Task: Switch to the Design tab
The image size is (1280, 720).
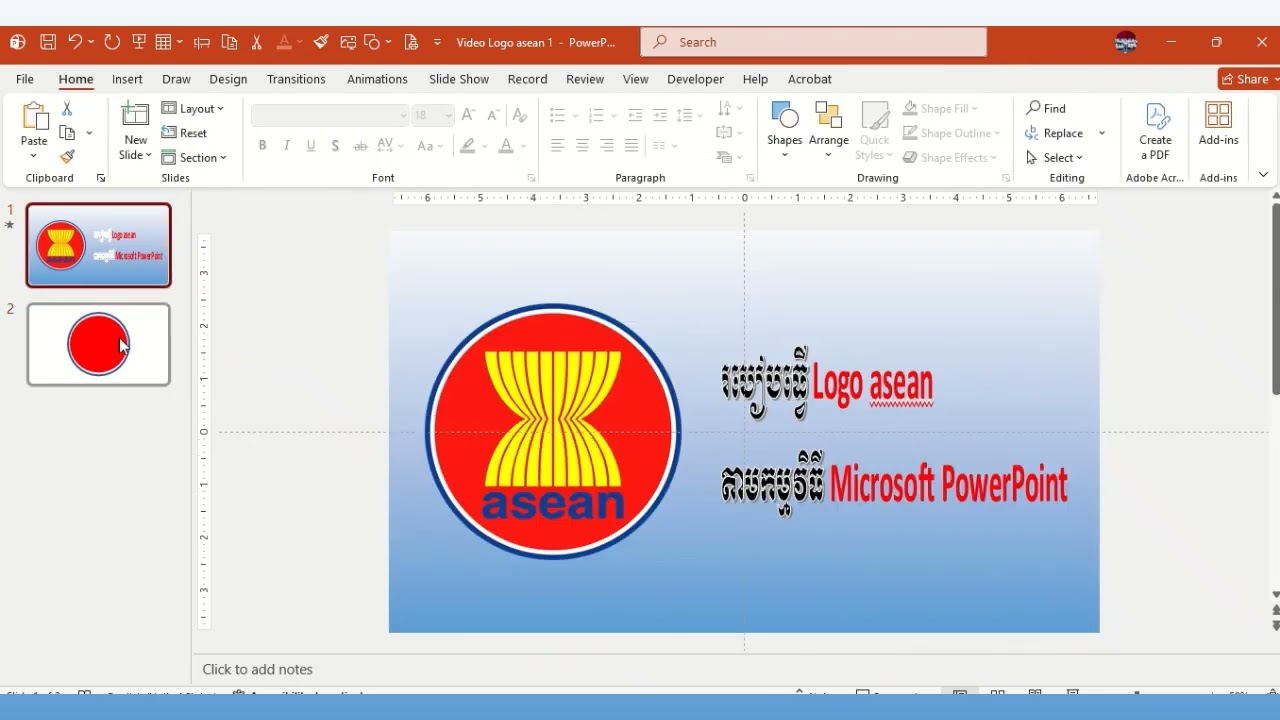Action: coord(228,79)
